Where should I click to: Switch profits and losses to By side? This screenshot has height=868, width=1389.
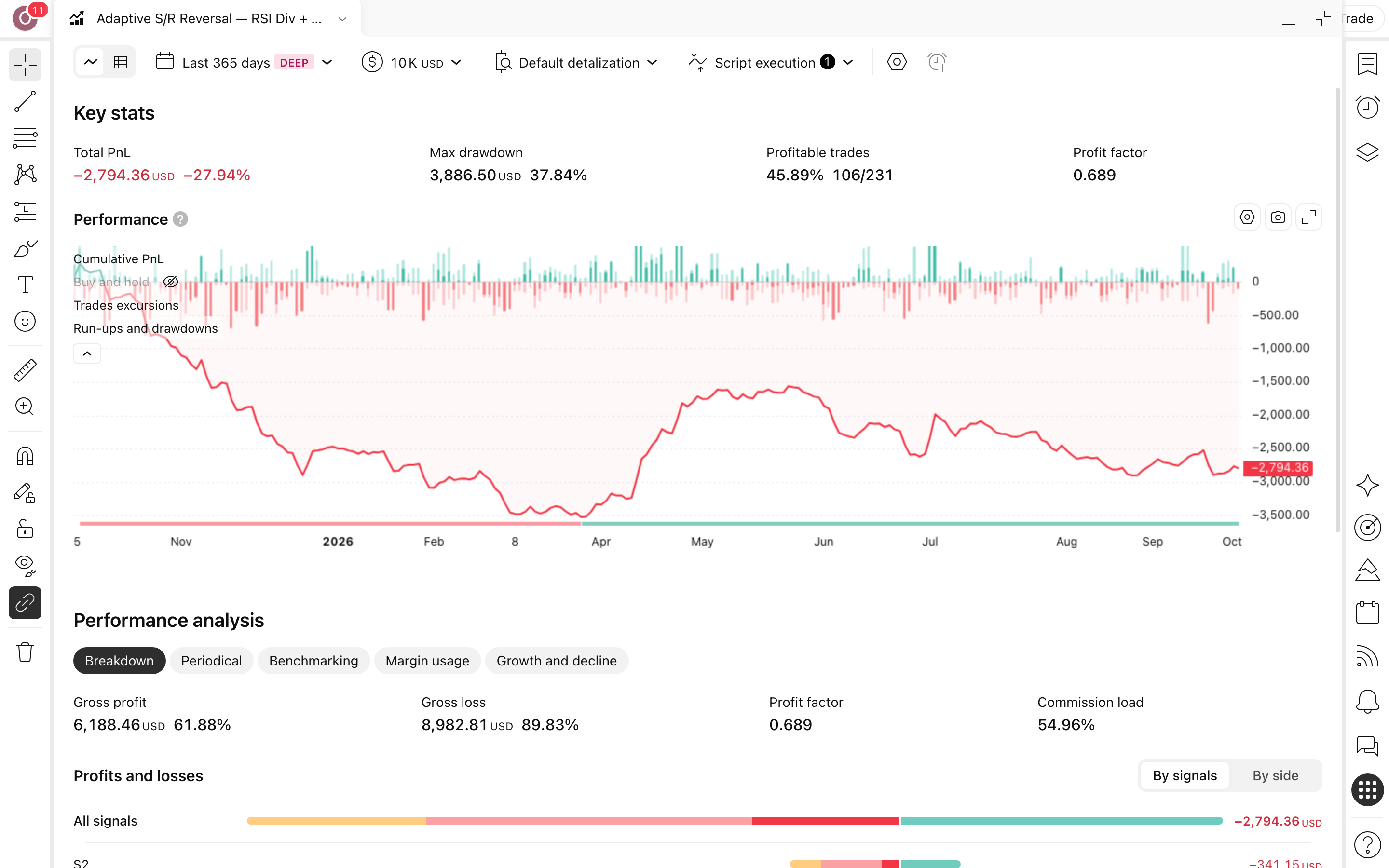click(1275, 775)
